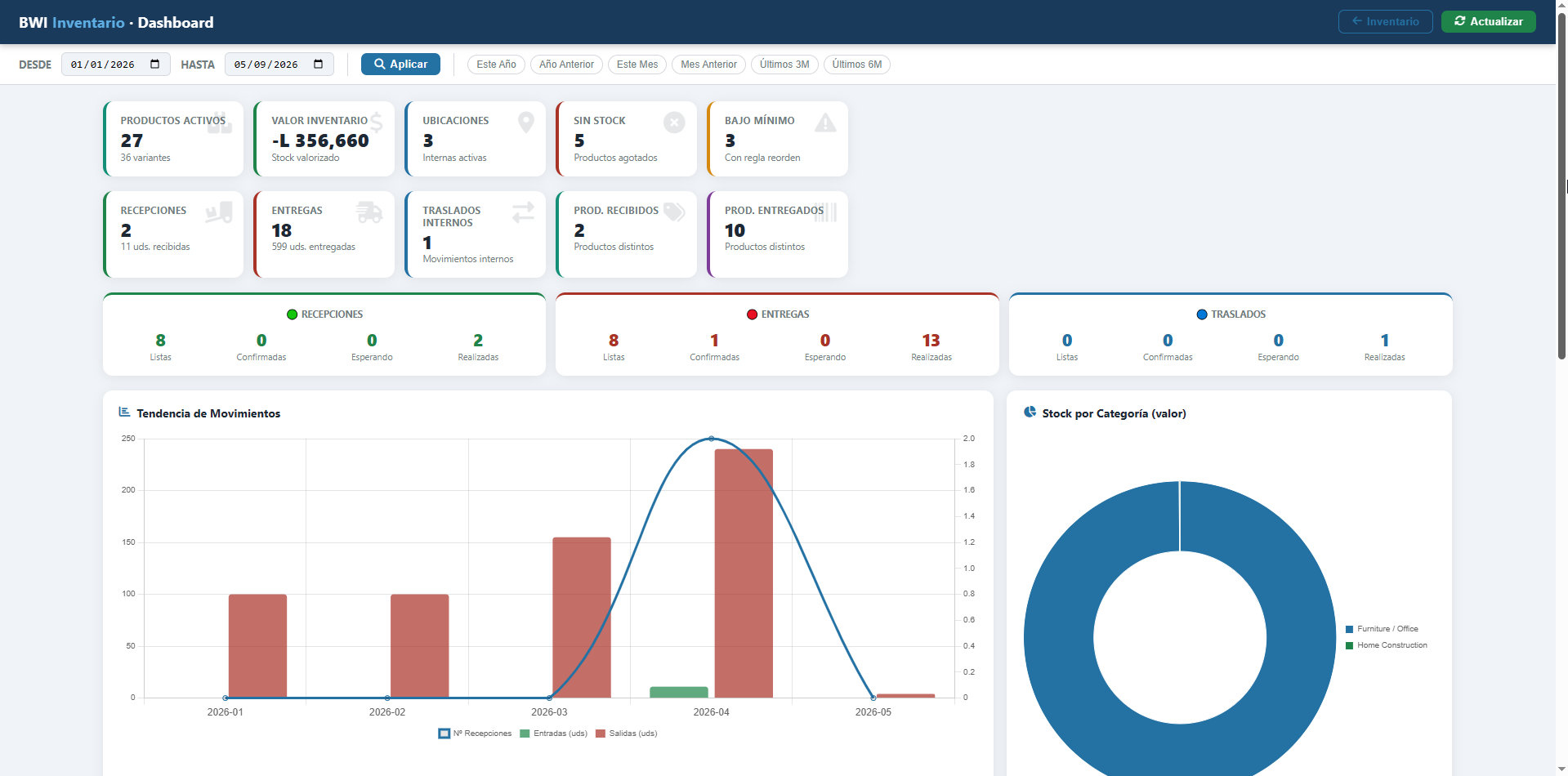Click the Entregas card showing 18

324,234
